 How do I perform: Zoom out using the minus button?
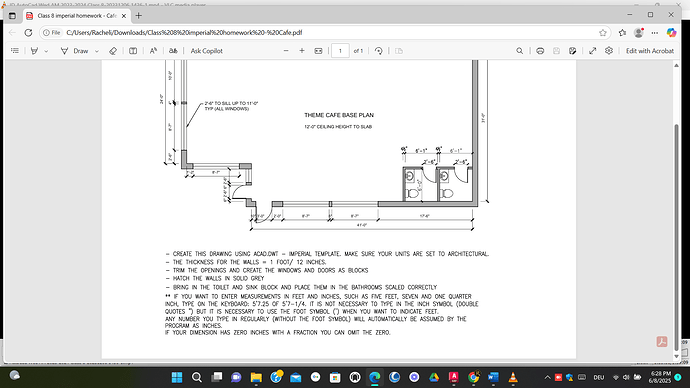286,51
